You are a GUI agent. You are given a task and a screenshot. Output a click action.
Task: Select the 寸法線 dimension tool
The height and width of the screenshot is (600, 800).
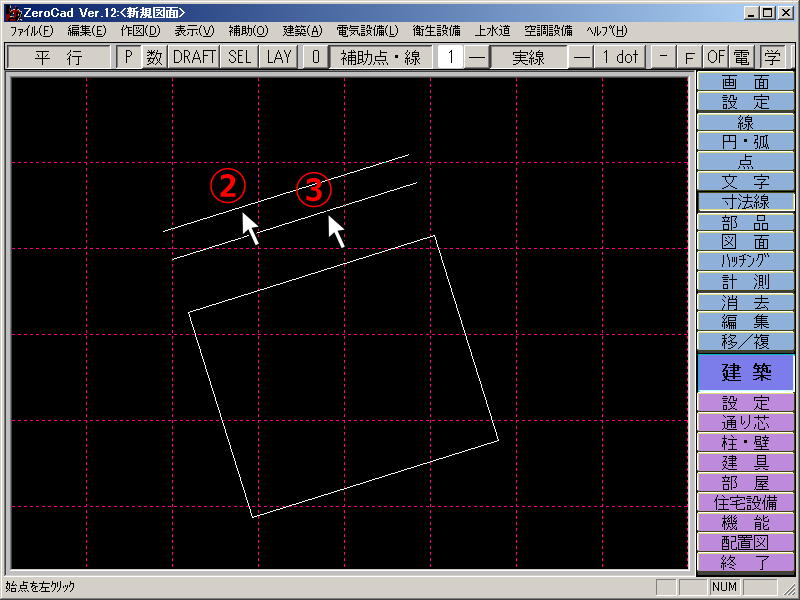745,202
